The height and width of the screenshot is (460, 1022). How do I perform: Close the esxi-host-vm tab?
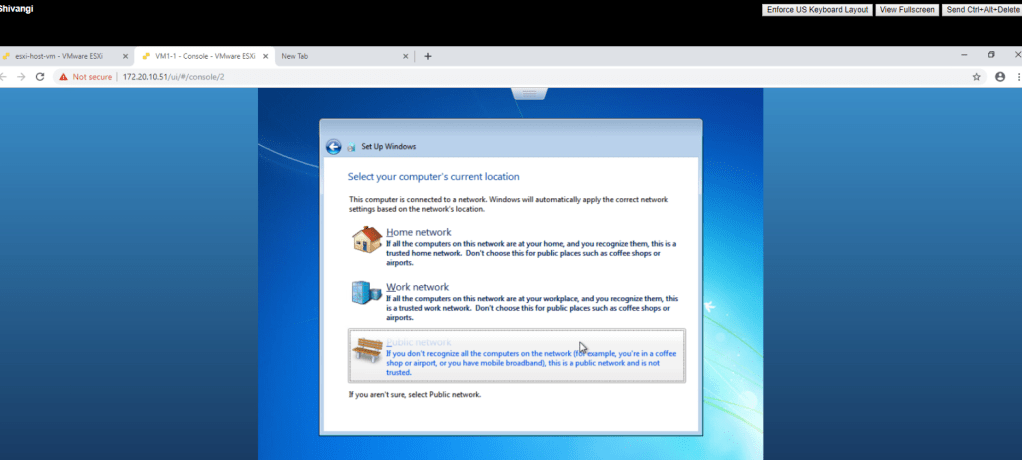pyautogui.click(x=125, y=56)
